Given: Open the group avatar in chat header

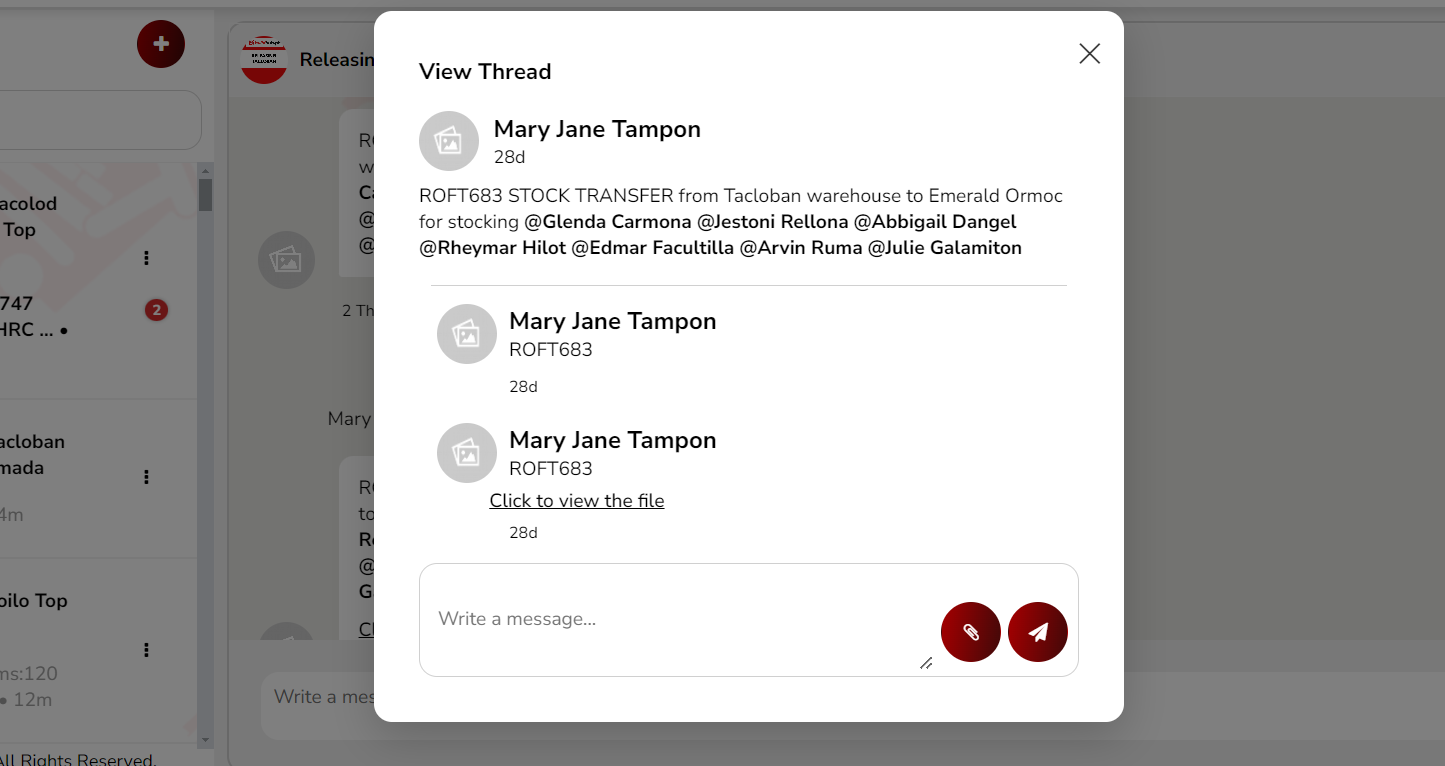Looking at the screenshot, I should point(264,60).
